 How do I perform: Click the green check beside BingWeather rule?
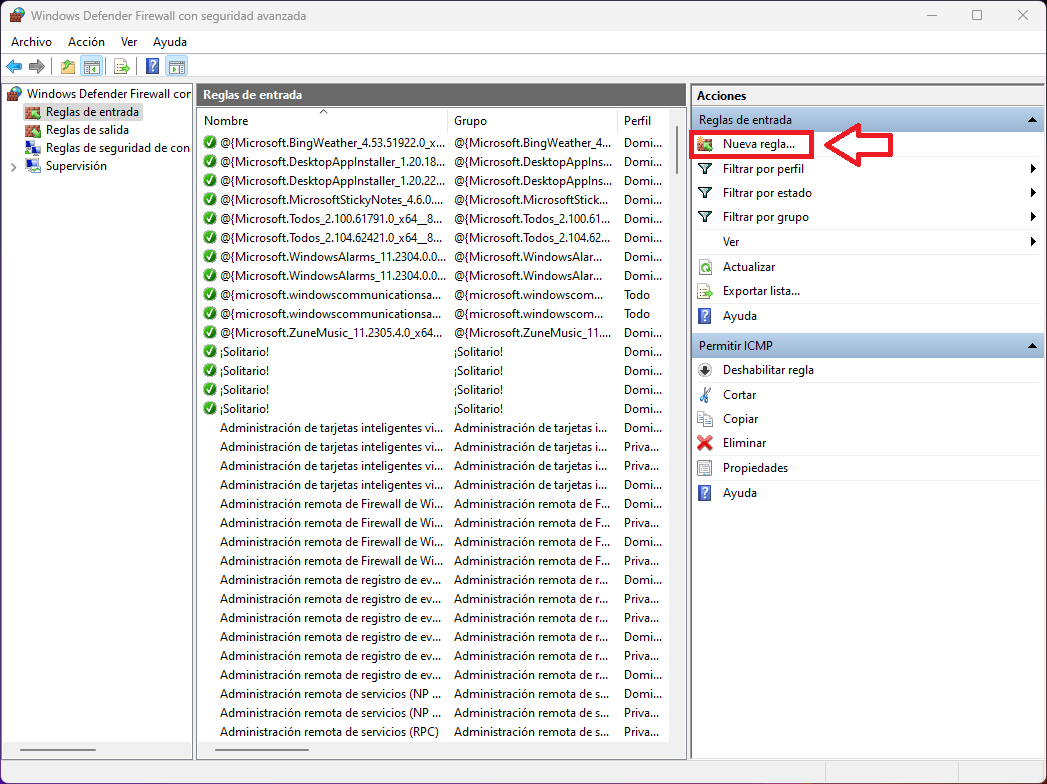[210, 142]
